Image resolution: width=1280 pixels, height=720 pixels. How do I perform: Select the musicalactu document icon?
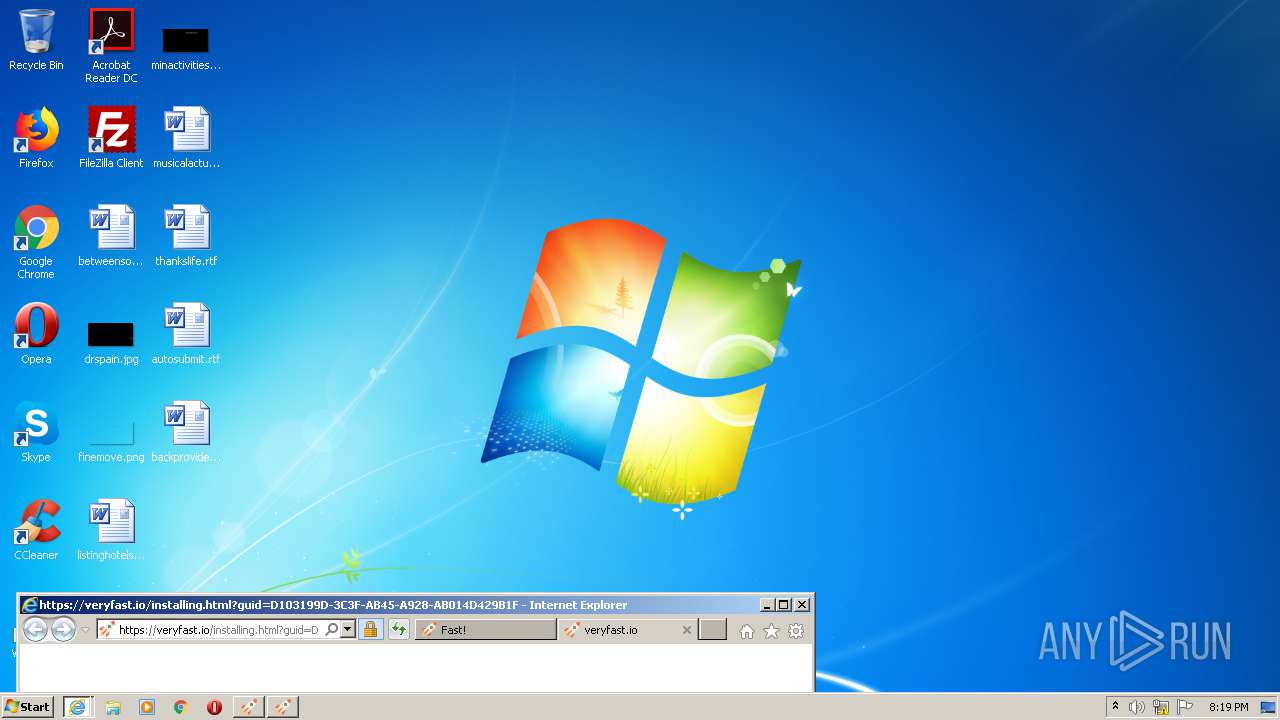[186, 138]
